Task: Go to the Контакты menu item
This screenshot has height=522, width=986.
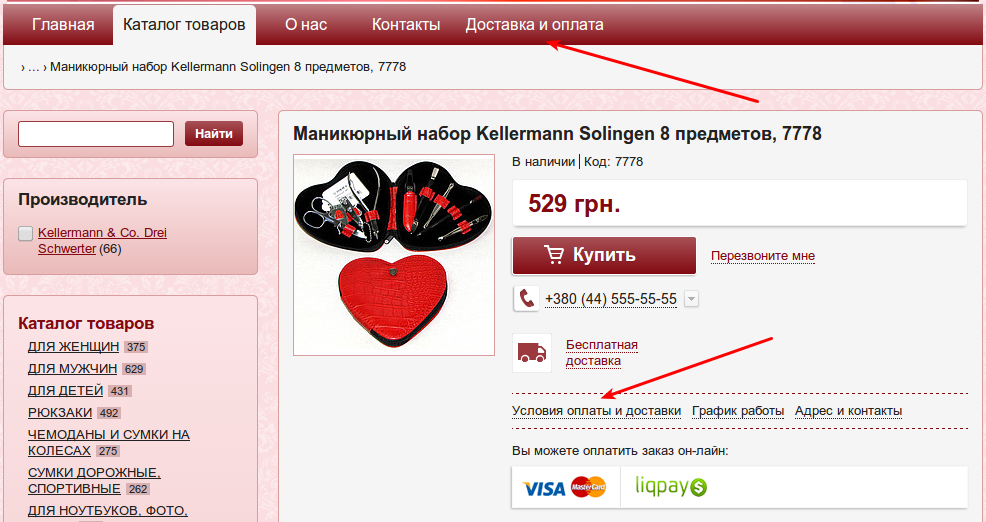Action: [406, 25]
